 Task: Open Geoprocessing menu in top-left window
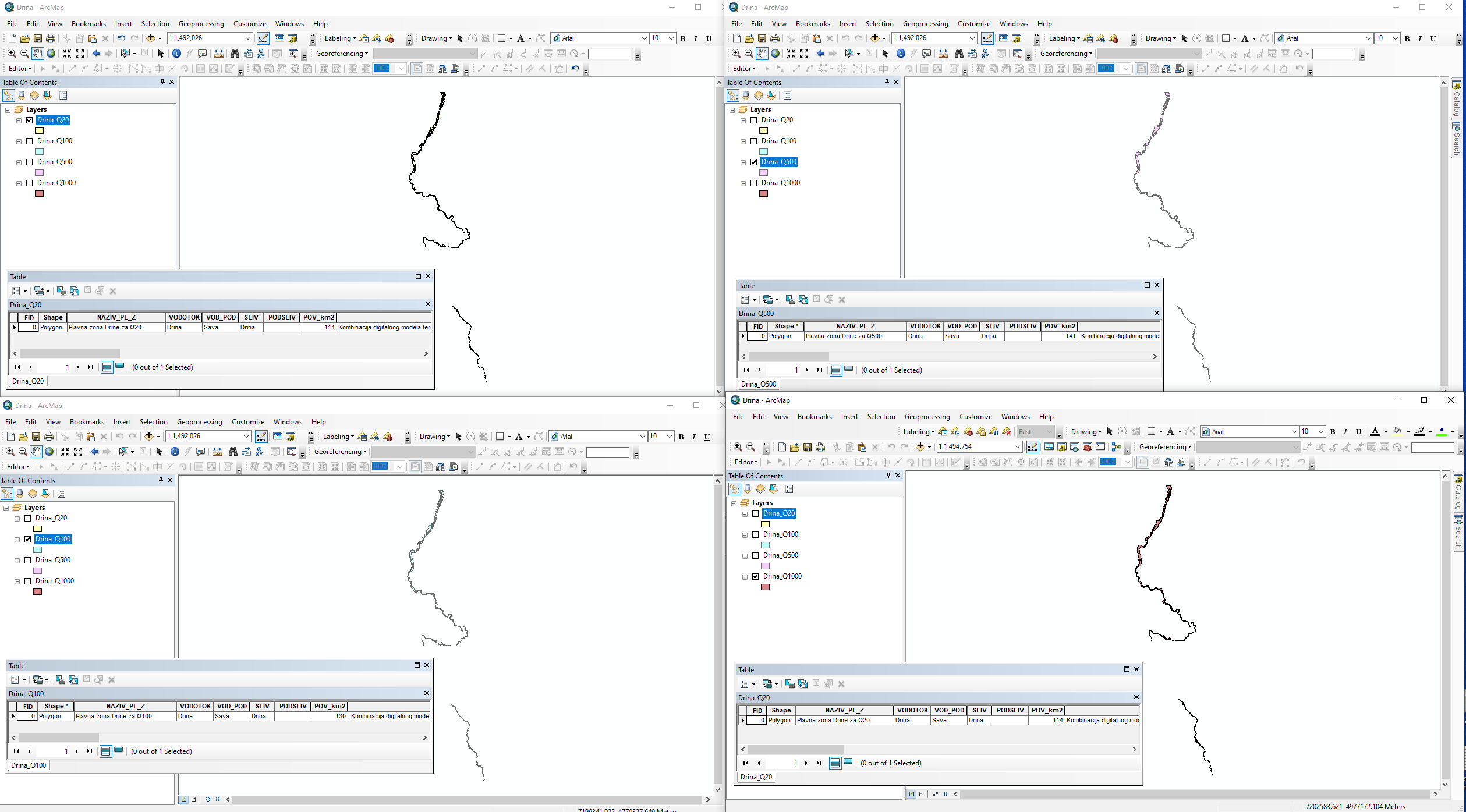coord(201,24)
